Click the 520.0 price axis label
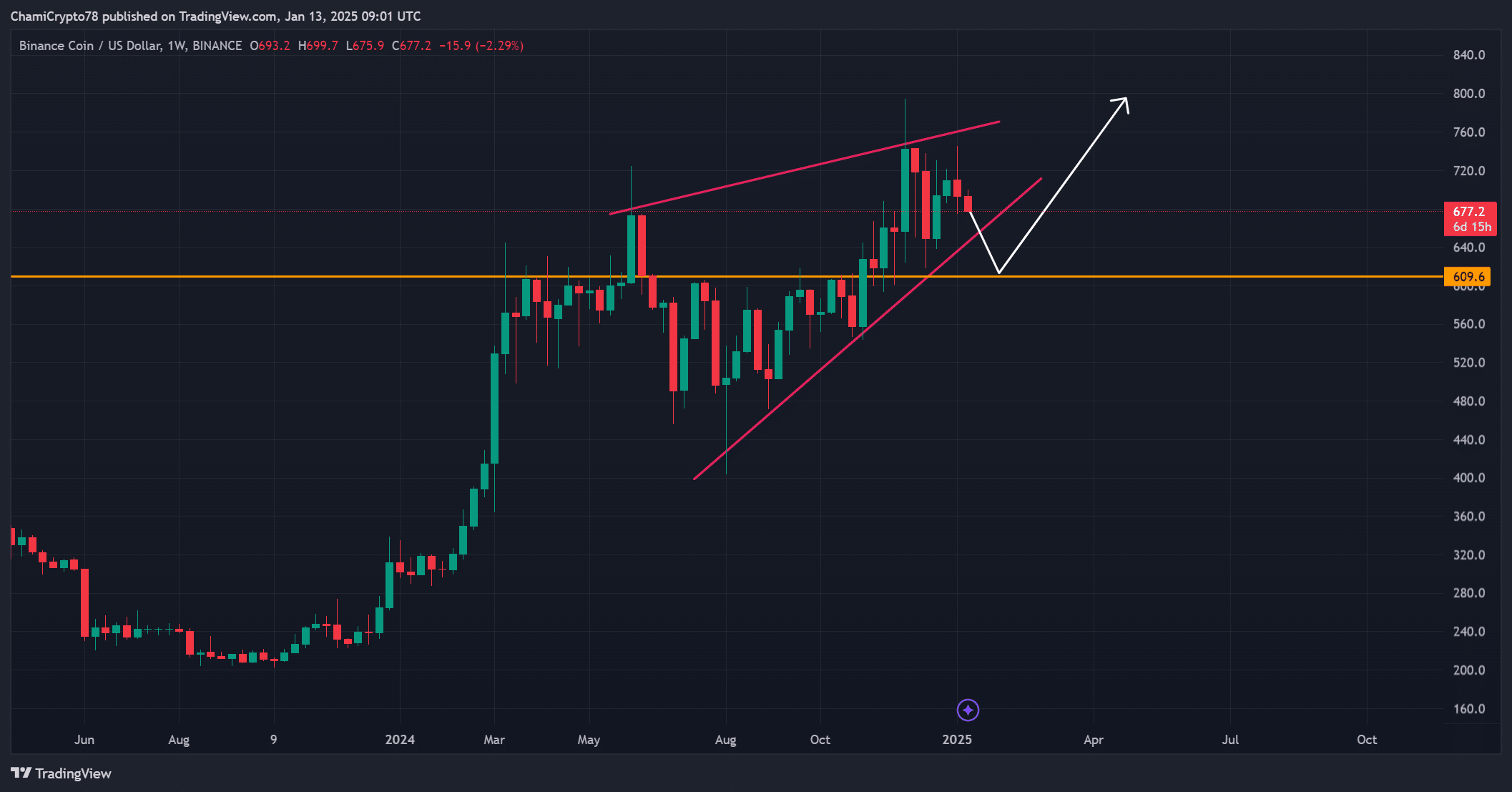Screen dimensions: 1512x792 click(x=1469, y=363)
